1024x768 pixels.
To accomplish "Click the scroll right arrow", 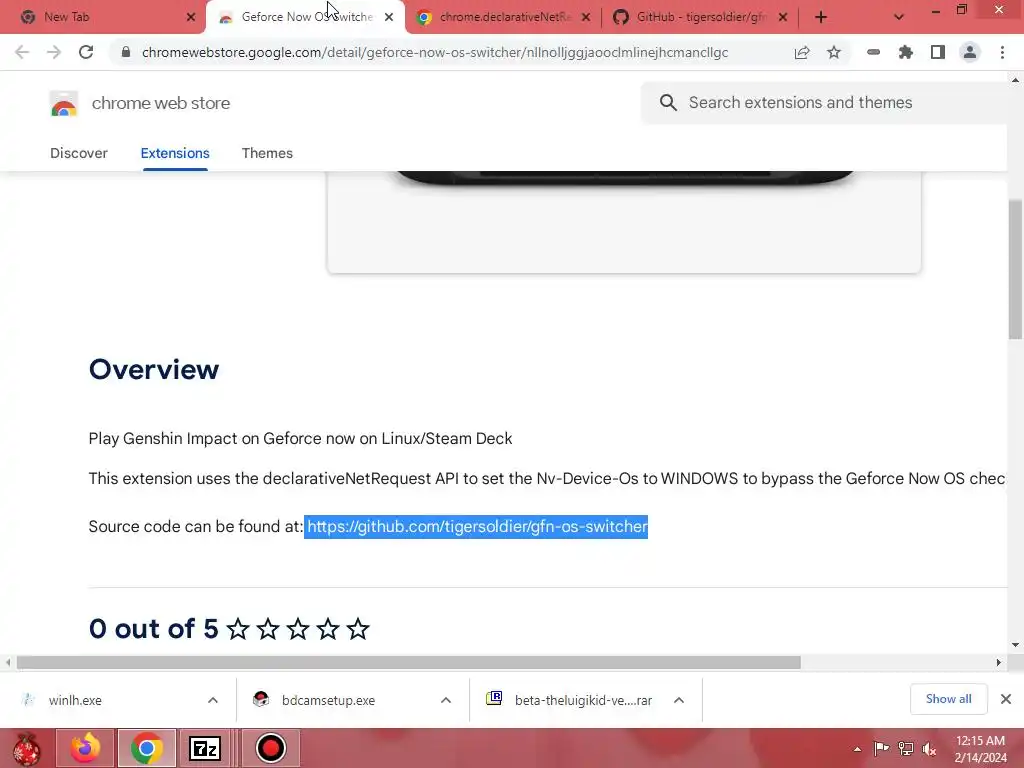I will [x=999, y=662].
